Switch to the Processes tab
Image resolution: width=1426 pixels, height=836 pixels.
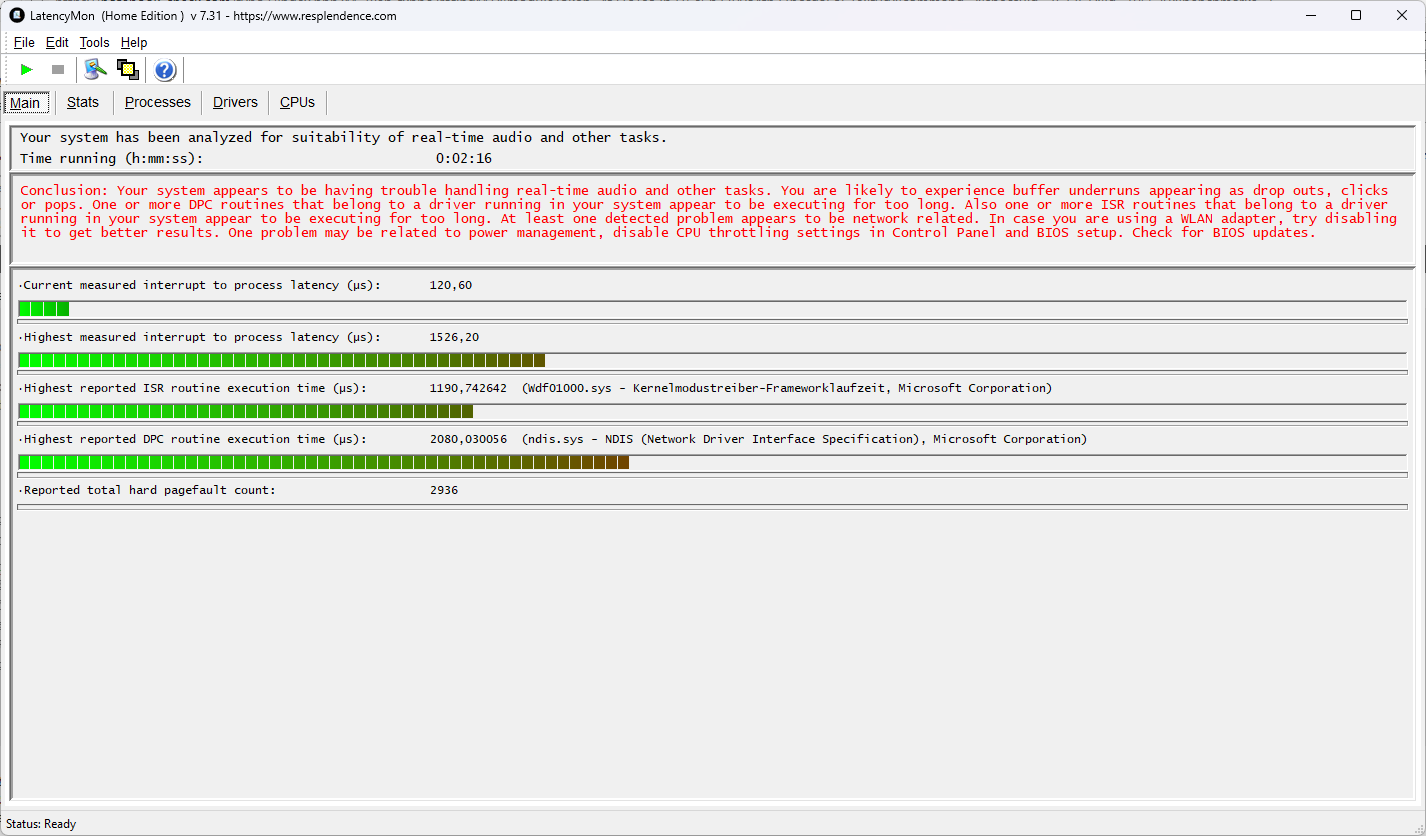click(157, 102)
